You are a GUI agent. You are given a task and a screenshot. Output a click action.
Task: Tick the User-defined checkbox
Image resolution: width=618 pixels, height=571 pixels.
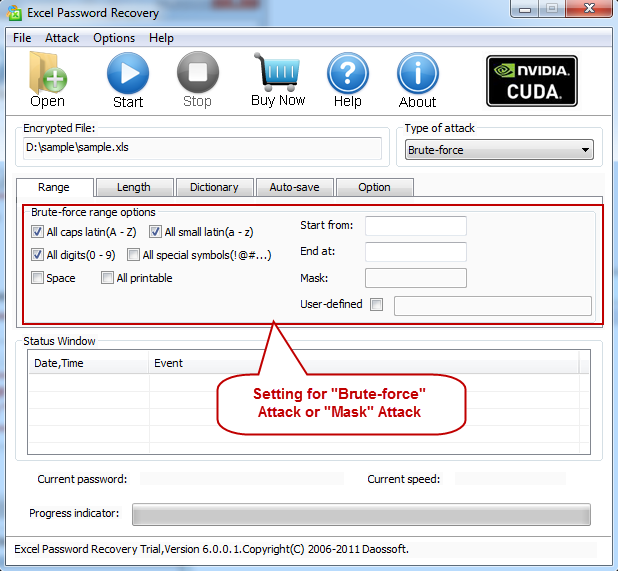pos(376,304)
